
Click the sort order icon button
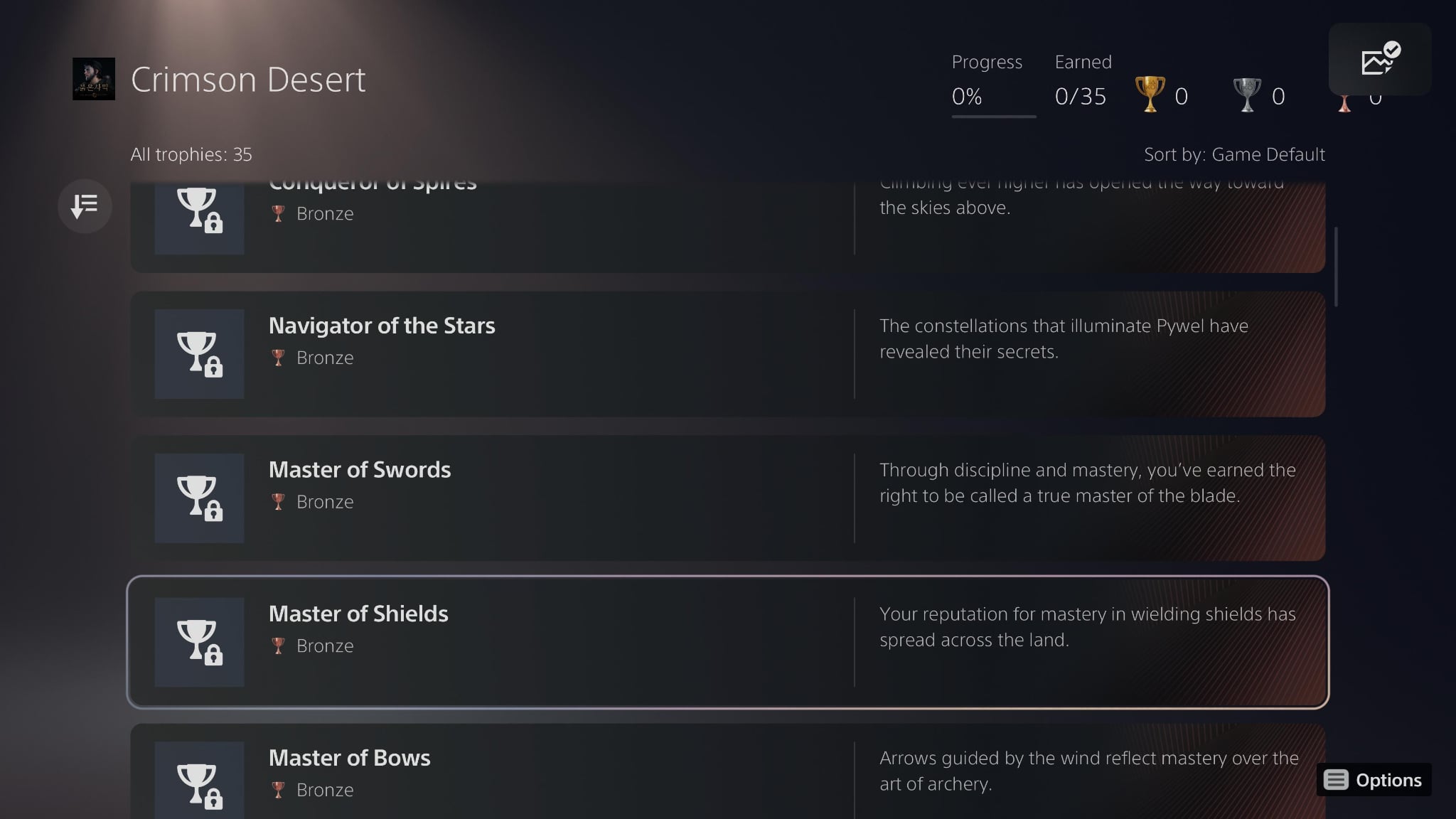pyautogui.click(x=85, y=206)
